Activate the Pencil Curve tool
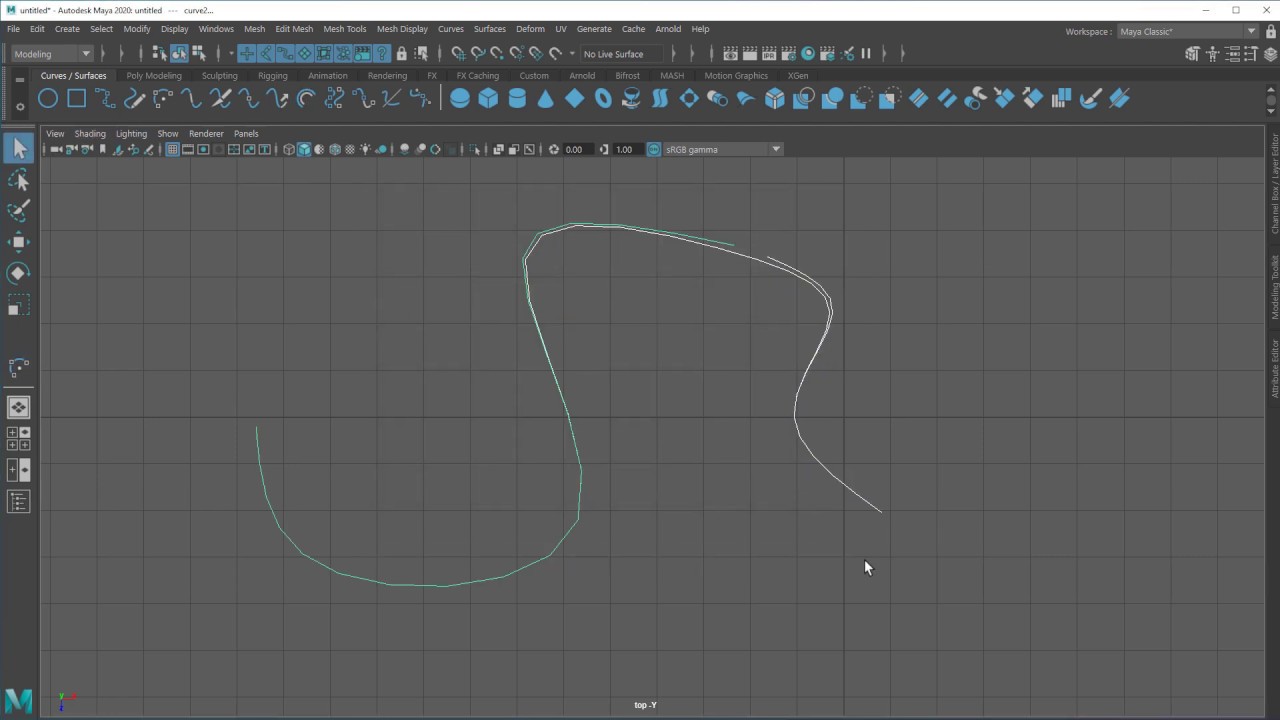Screen dimensions: 1280x720 [x=134, y=98]
